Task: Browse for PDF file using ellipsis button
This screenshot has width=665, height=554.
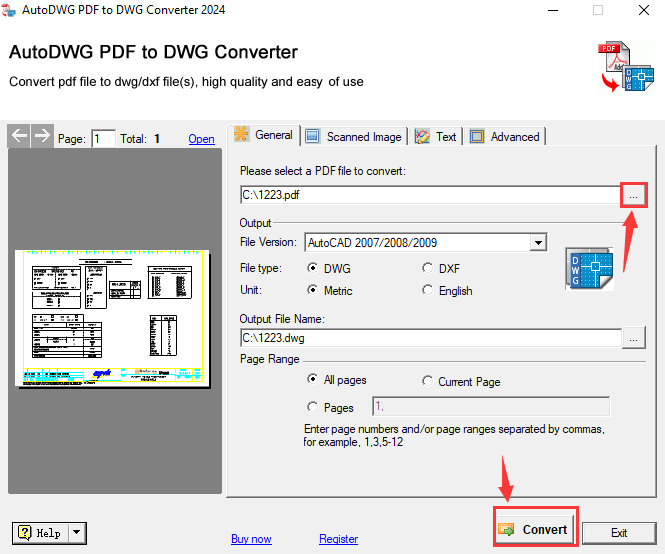Action: click(x=634, y=195)
